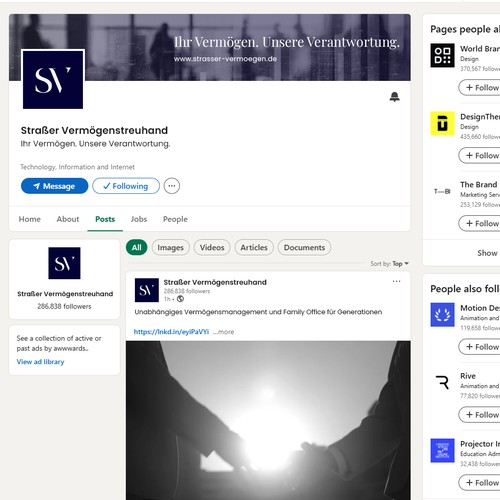Screen dimensions: 500x500
Task: Filter posts by Images
Action: click(x=171, y=248)
